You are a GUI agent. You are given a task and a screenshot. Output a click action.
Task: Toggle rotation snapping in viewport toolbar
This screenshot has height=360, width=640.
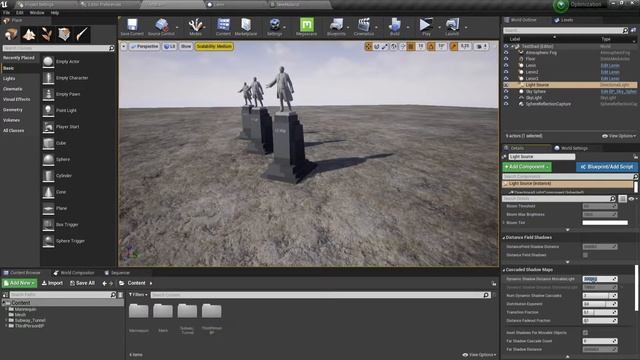(x=431, y=47)
